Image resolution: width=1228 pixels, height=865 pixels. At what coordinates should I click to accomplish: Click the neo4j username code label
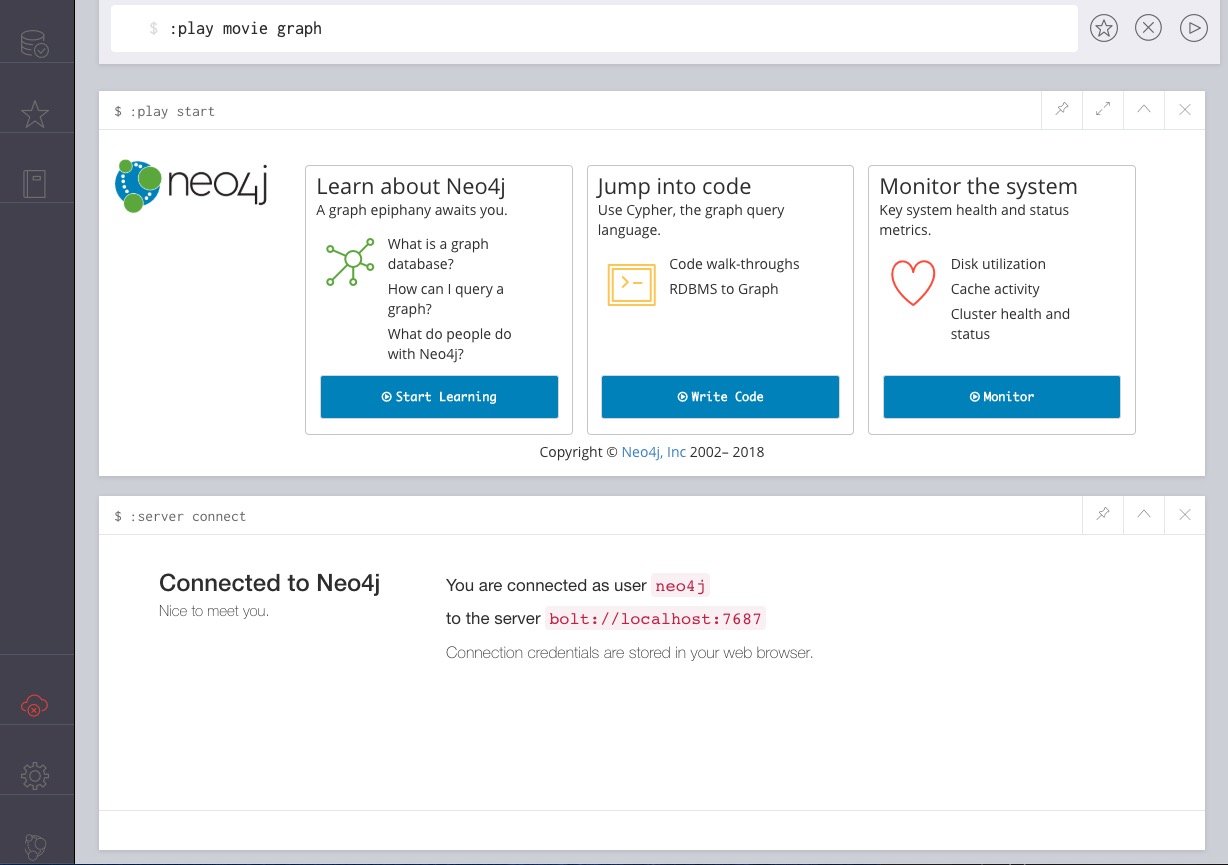(x=682, y=586)
